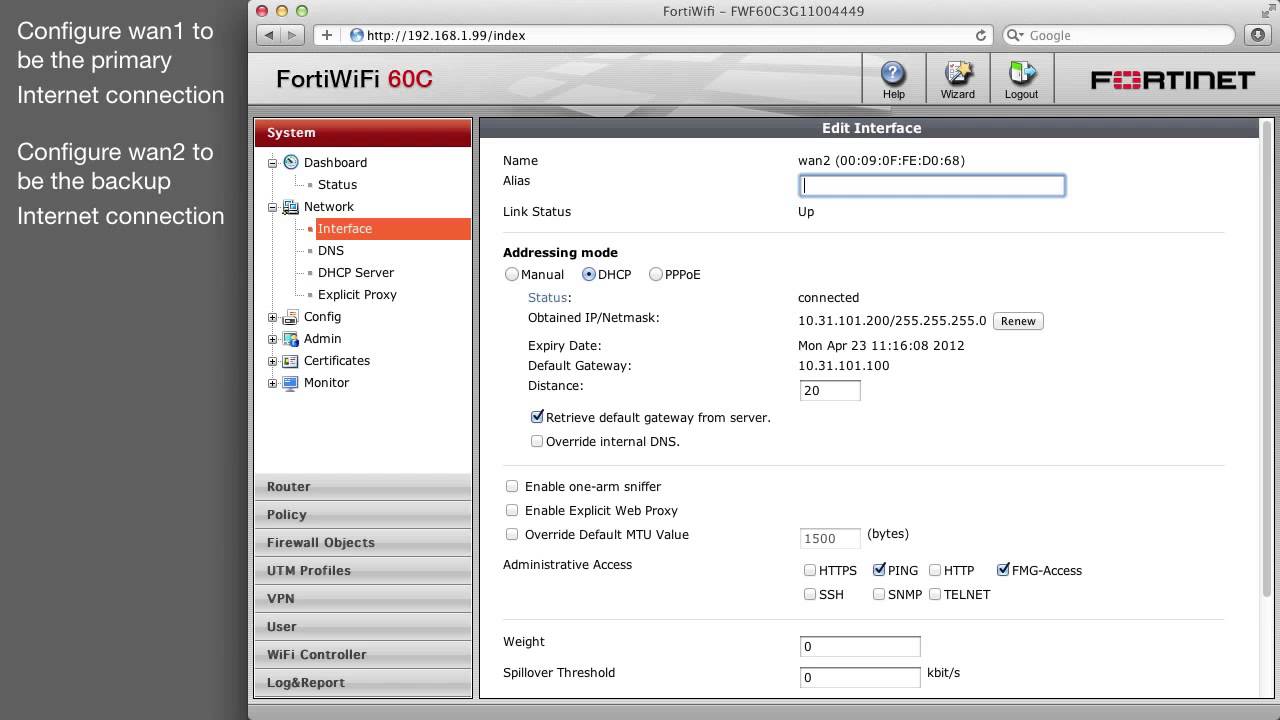Expand the Monitor tree node
1280x720 pixels.
[272, 383]
